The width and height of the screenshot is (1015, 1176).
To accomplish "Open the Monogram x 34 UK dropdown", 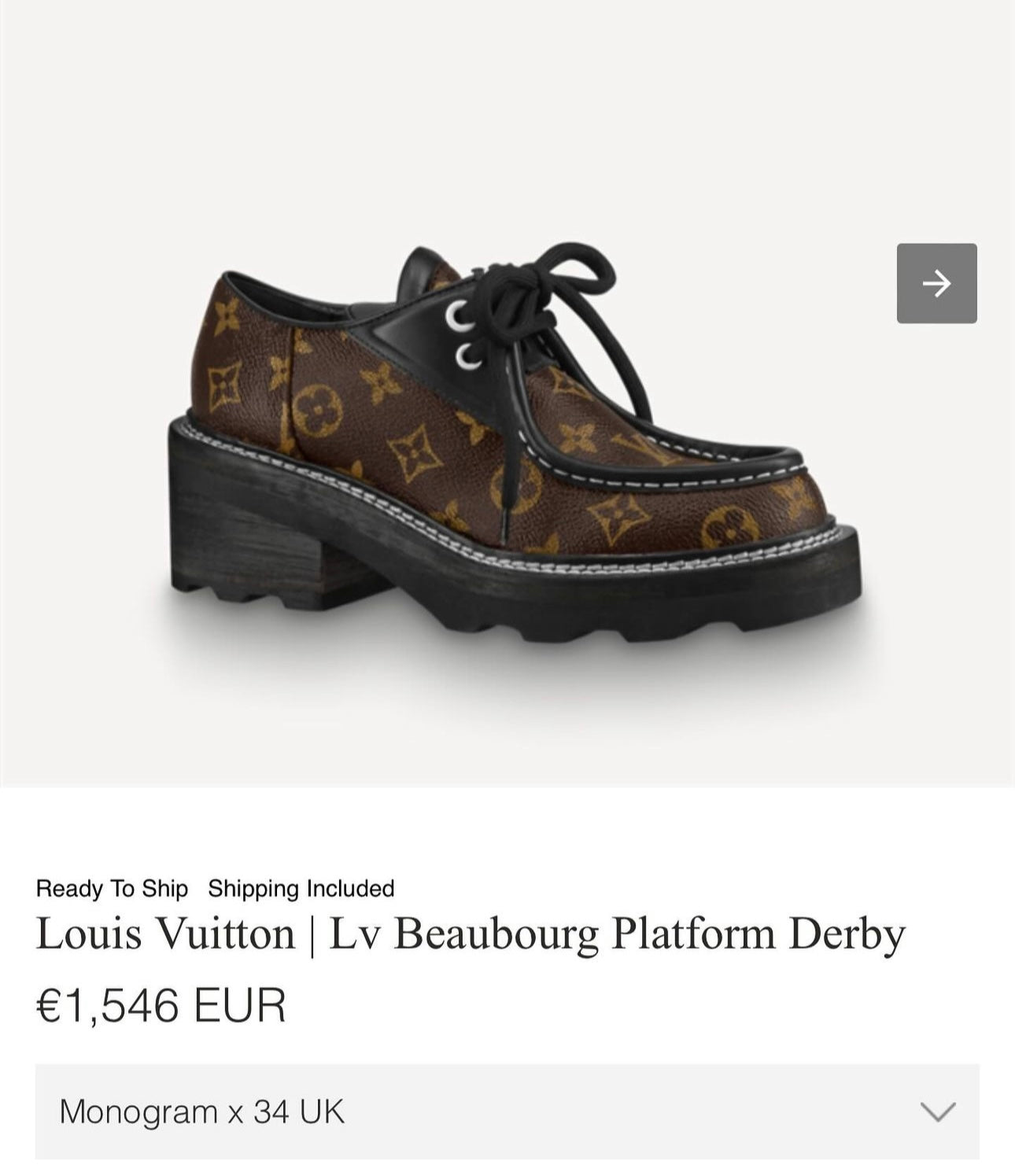I will tap(507, 1111).
